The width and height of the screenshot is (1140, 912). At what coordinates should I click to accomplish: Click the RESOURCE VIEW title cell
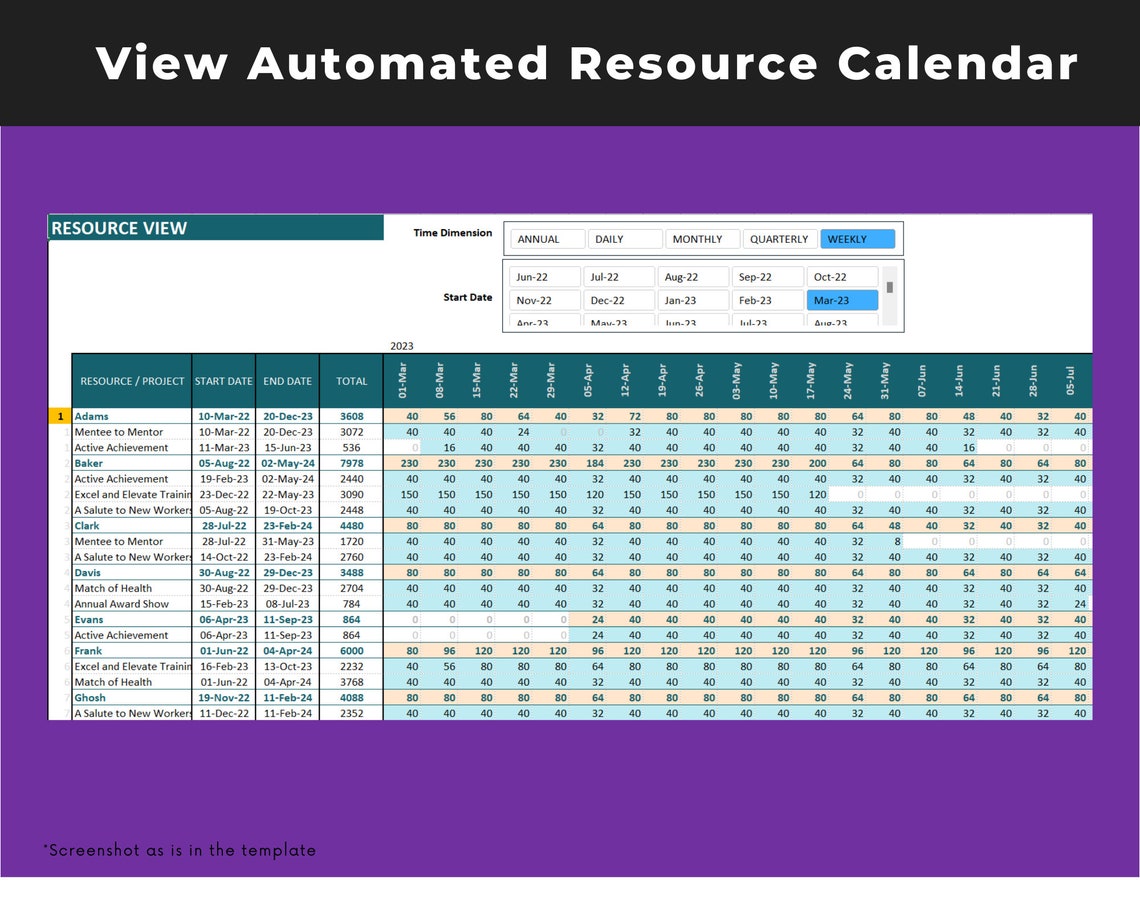click(x=216, y=228)
